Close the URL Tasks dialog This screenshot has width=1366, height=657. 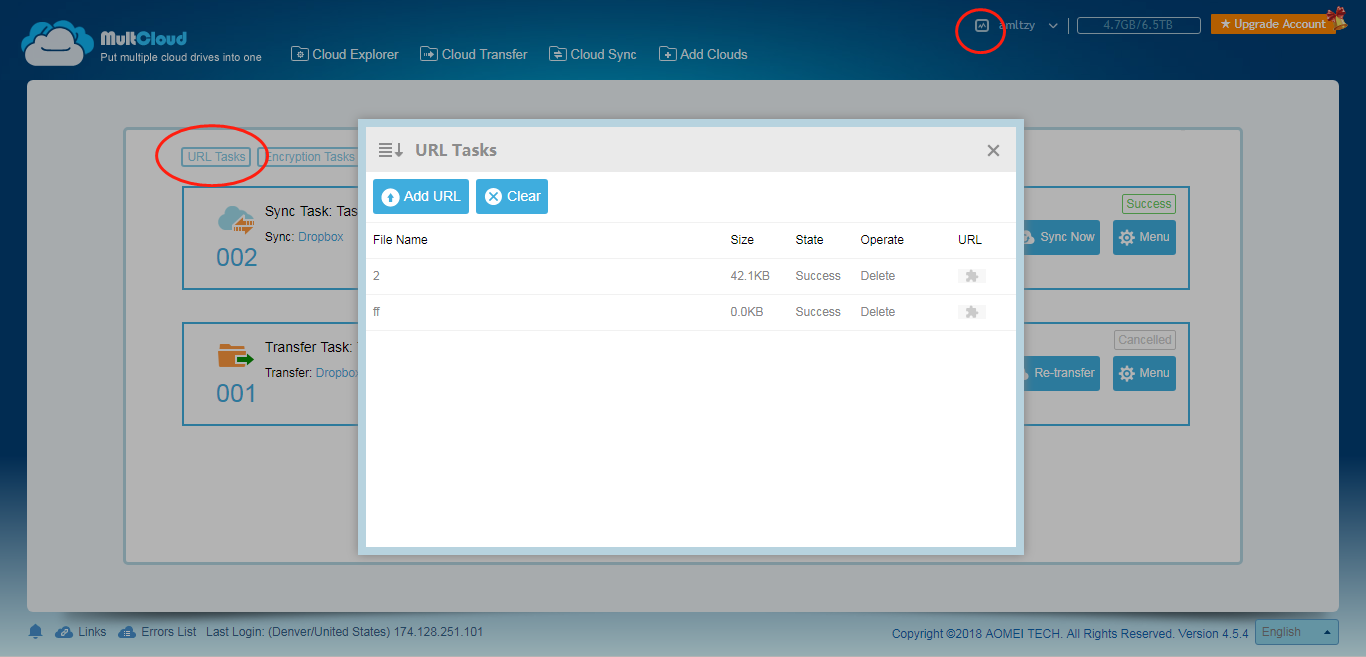tap(993, 150)
